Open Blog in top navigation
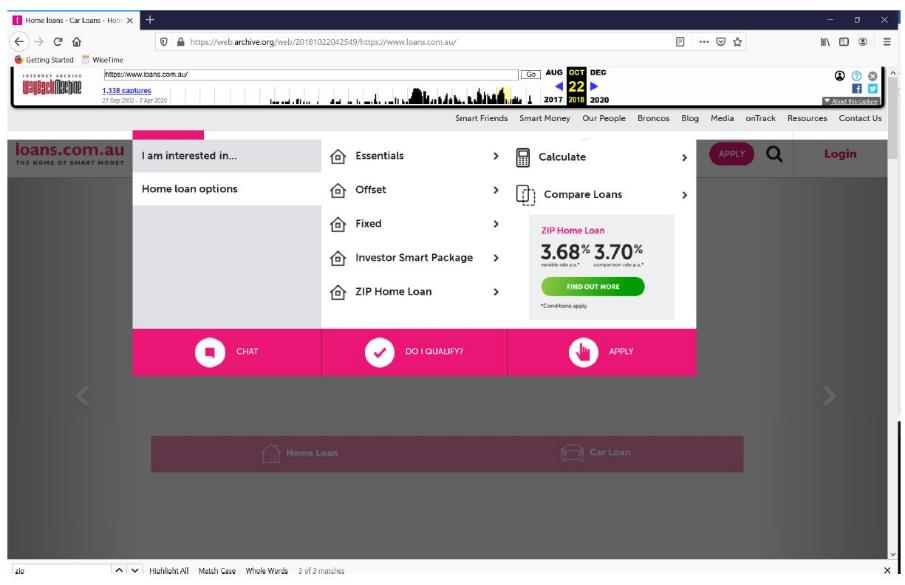This screenshot has width=905, height=585. click(x=690, y=118)
